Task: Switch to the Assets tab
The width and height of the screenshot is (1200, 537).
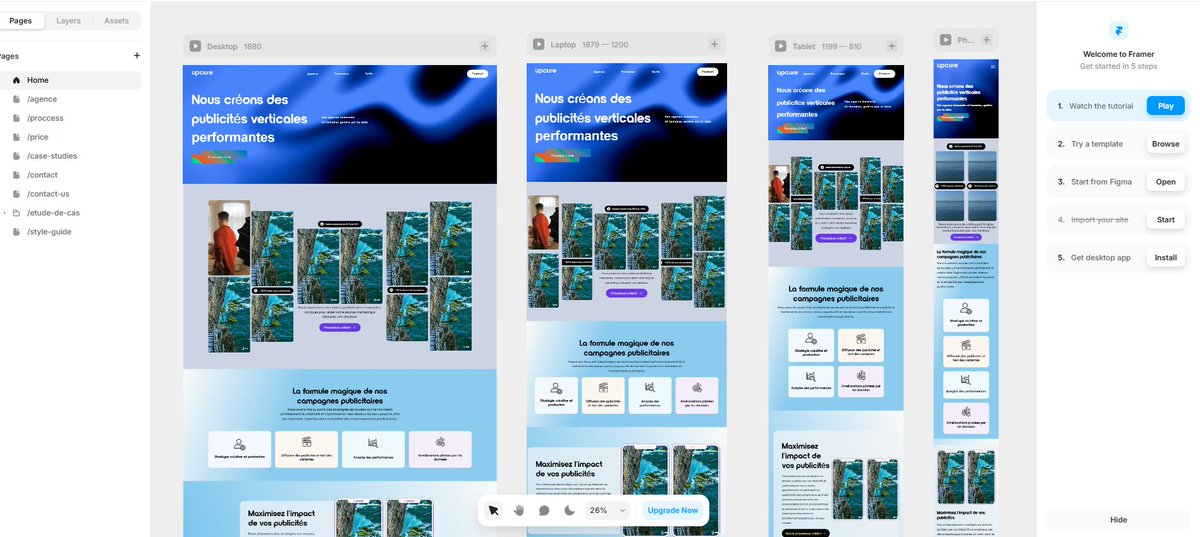Action: 117,20
